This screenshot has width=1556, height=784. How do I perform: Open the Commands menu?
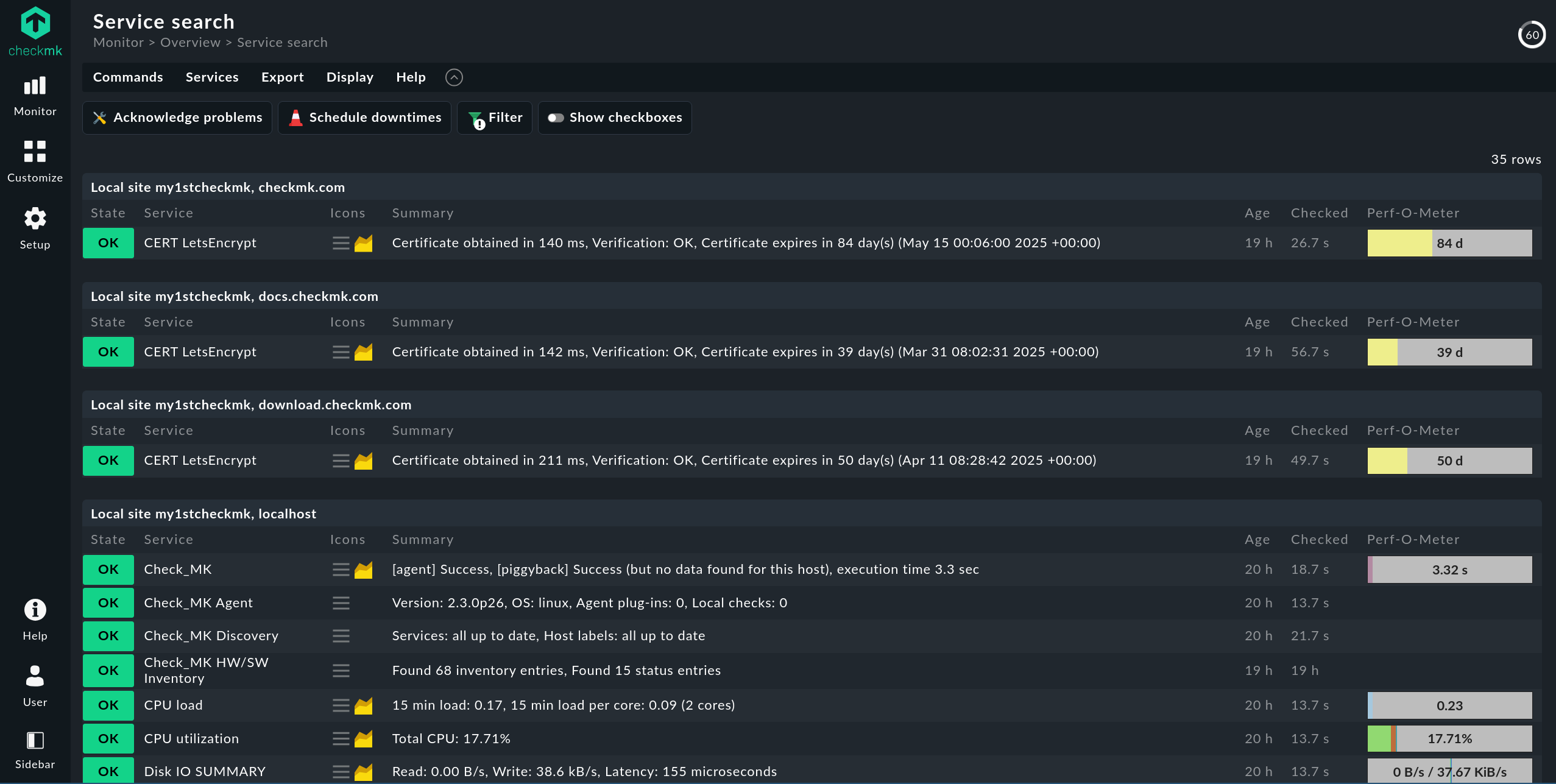tap(128, 77)
